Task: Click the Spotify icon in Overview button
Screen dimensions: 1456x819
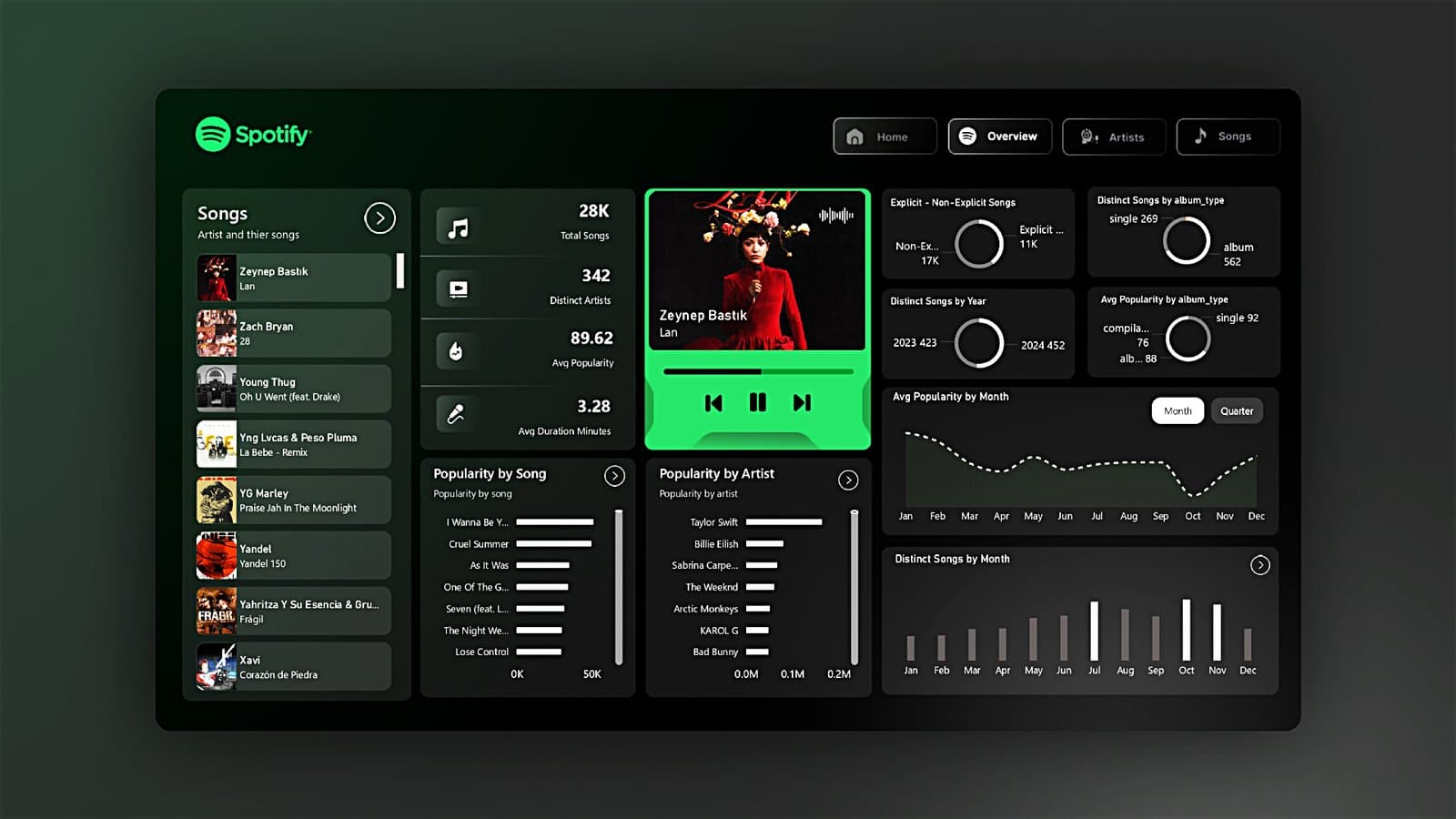Action: 967,136
